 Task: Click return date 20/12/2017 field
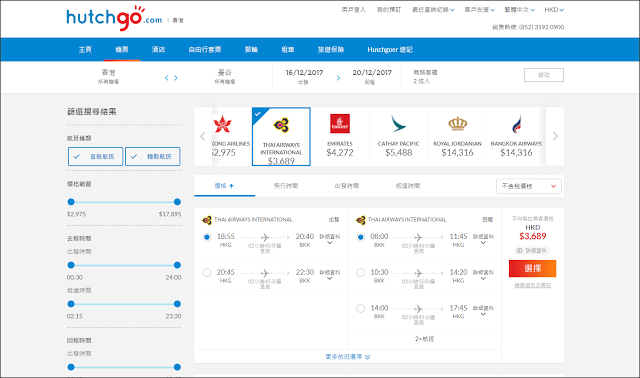pyautogui.click(x=372, y=77)
